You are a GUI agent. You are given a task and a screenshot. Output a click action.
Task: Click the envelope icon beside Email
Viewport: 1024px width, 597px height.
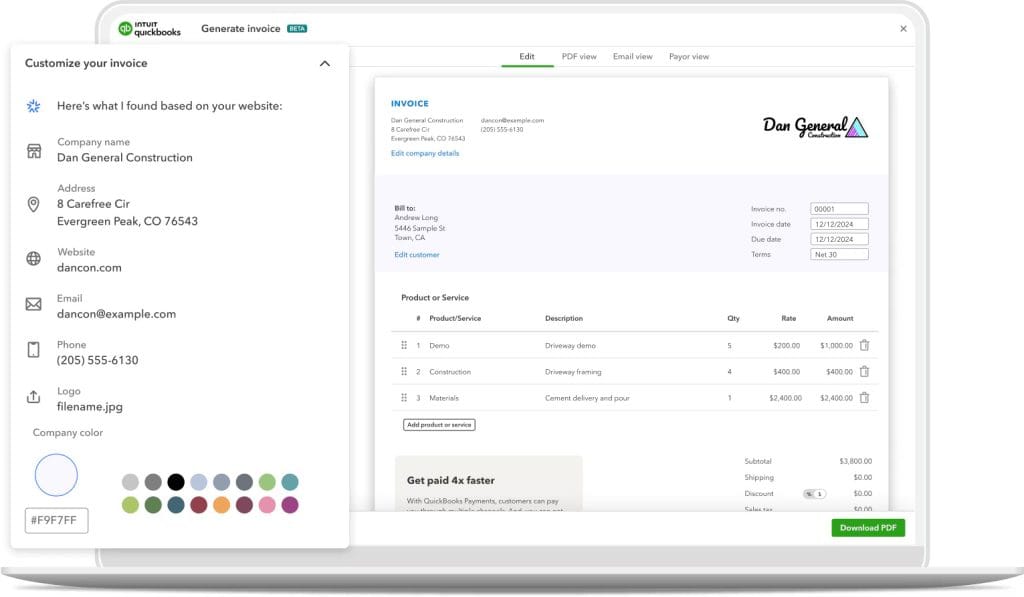[x=33, y=305]
